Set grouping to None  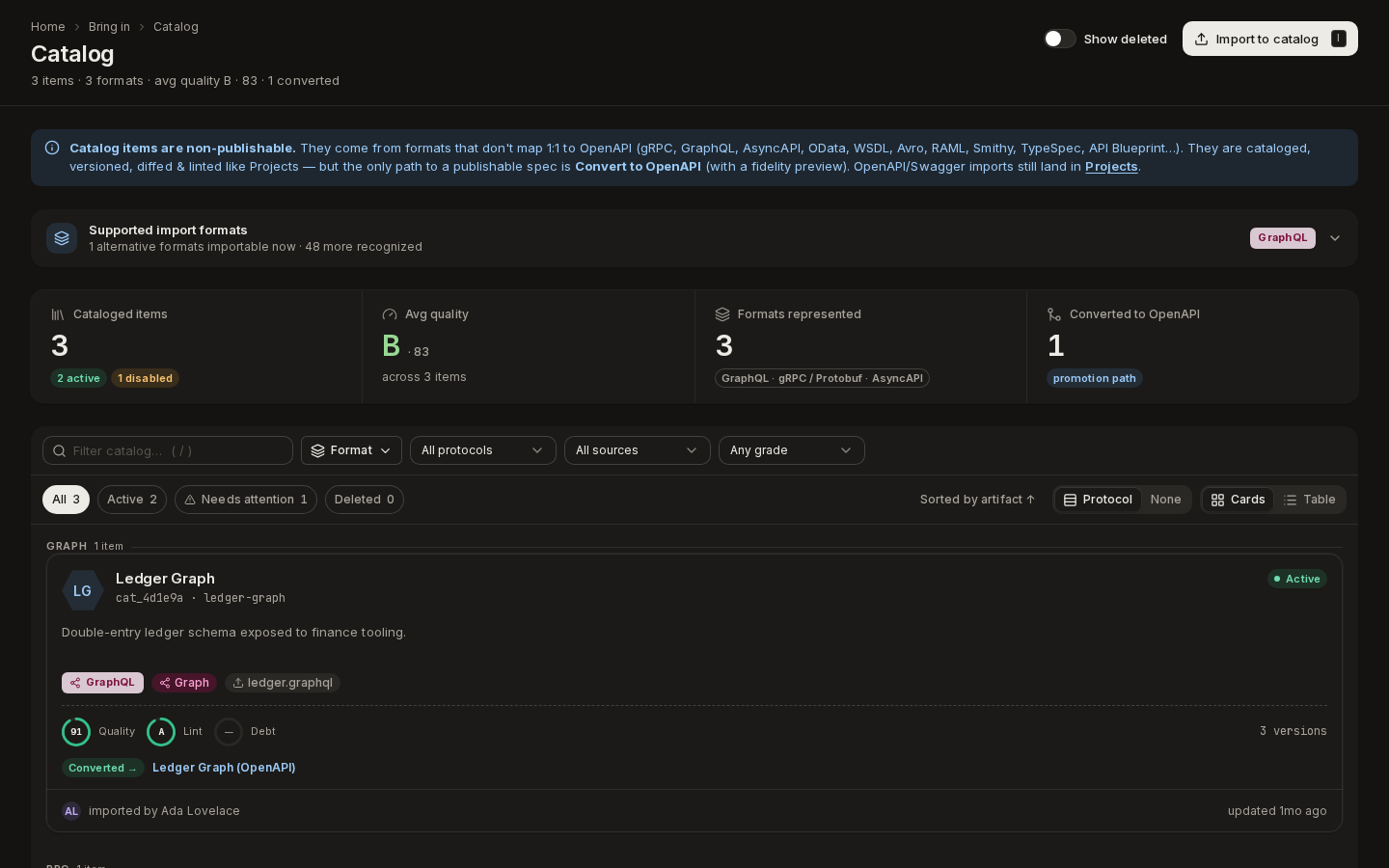tap(1165, 500)
